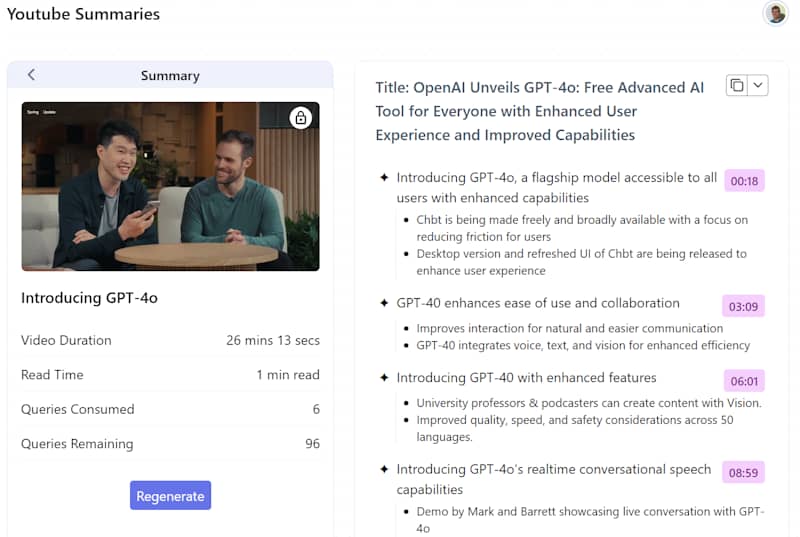Open the Introducing GPT-4o video thumbnail
The image size is (800, 537).
click(x=170, y=186)
